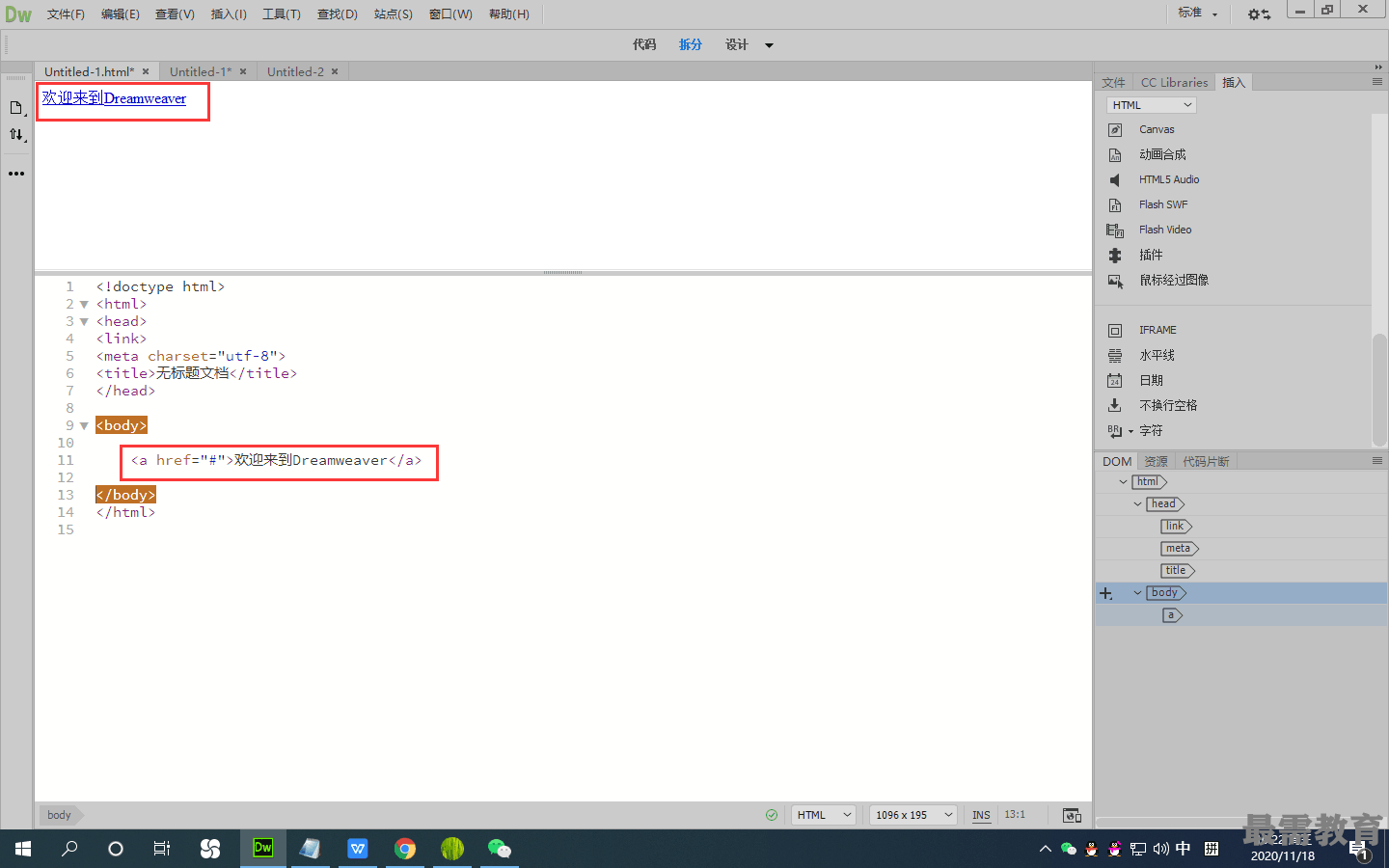Switch to the 资源 panel tab

coord(1156,462)
